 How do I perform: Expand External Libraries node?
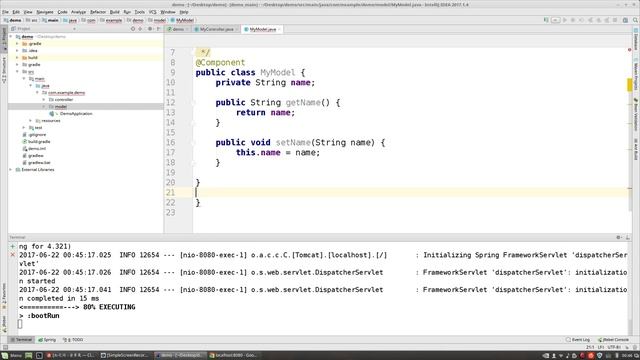point(11,169)
